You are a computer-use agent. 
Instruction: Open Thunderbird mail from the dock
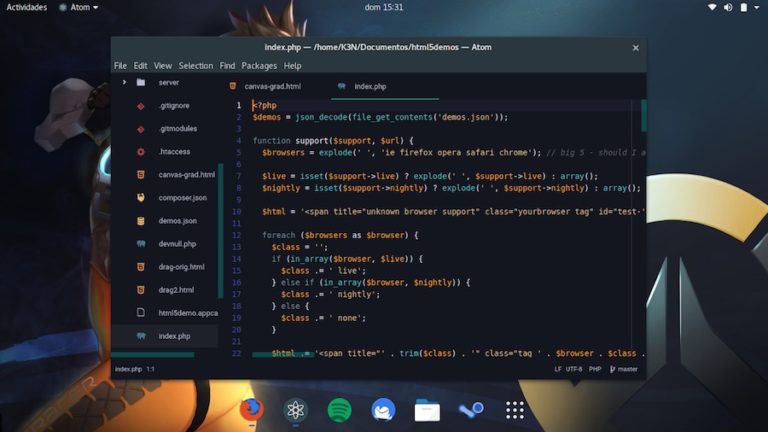click(383, 410)
